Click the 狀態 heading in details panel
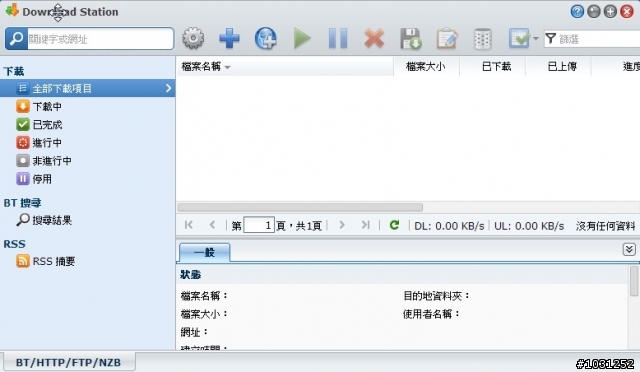Viewport: 640px width, 372px height. click(x=191, y=274)
